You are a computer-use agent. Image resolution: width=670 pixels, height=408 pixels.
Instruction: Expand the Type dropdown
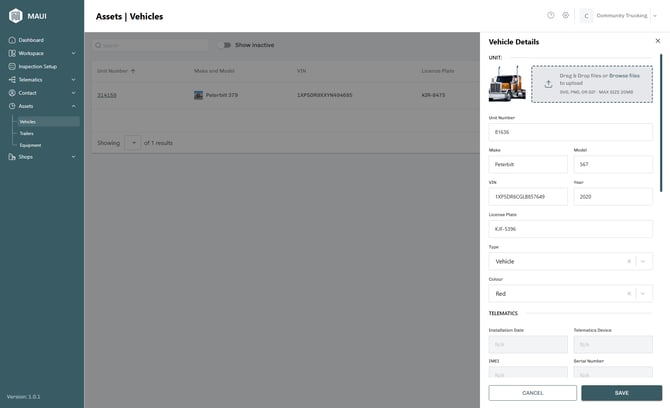[644, 261]
